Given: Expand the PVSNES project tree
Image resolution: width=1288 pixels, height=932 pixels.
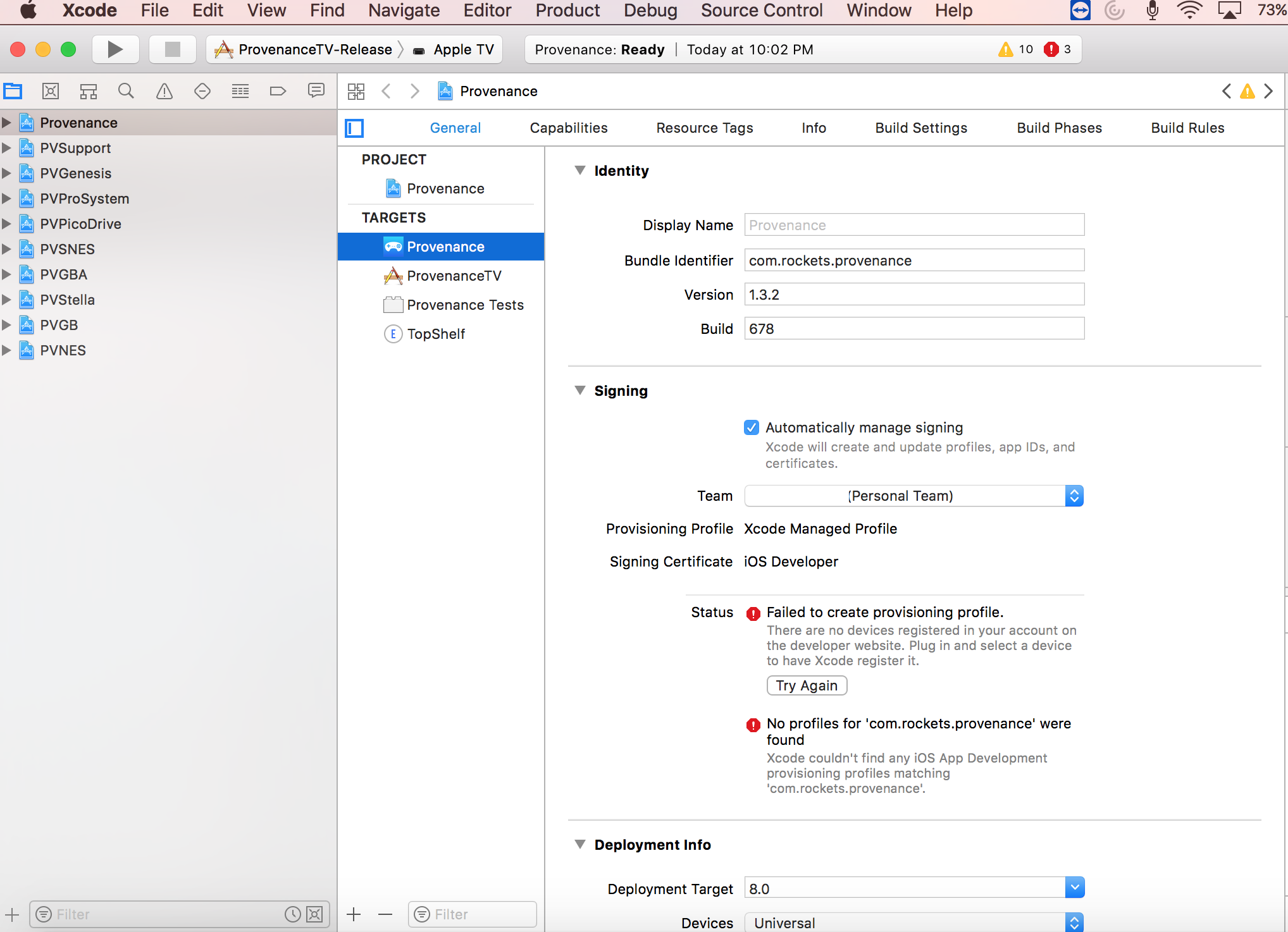Looking at the screenshot, I should pos(6,249).
